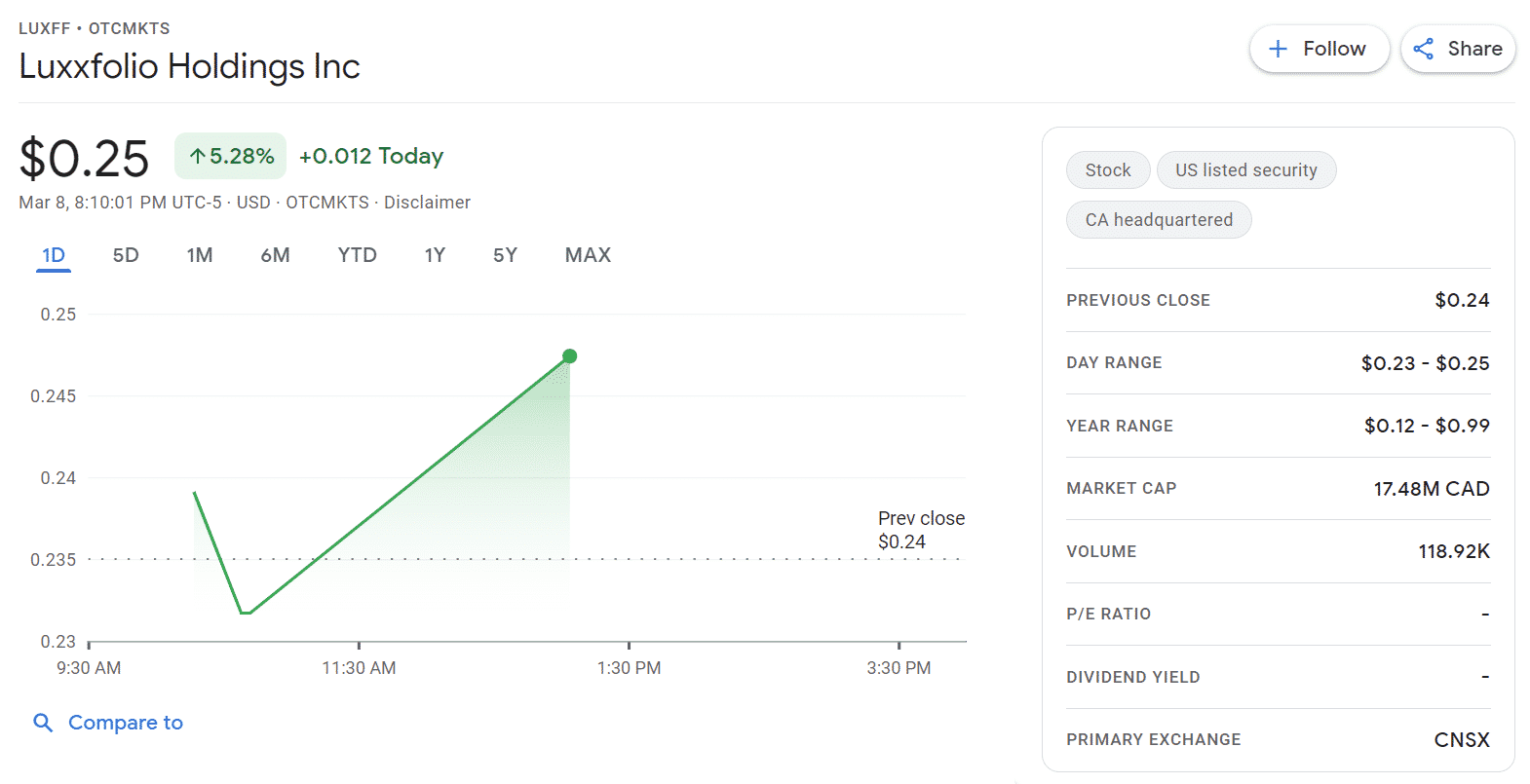
Task: Click the green up-arrow percent change badge
Action: click(230, 156)
